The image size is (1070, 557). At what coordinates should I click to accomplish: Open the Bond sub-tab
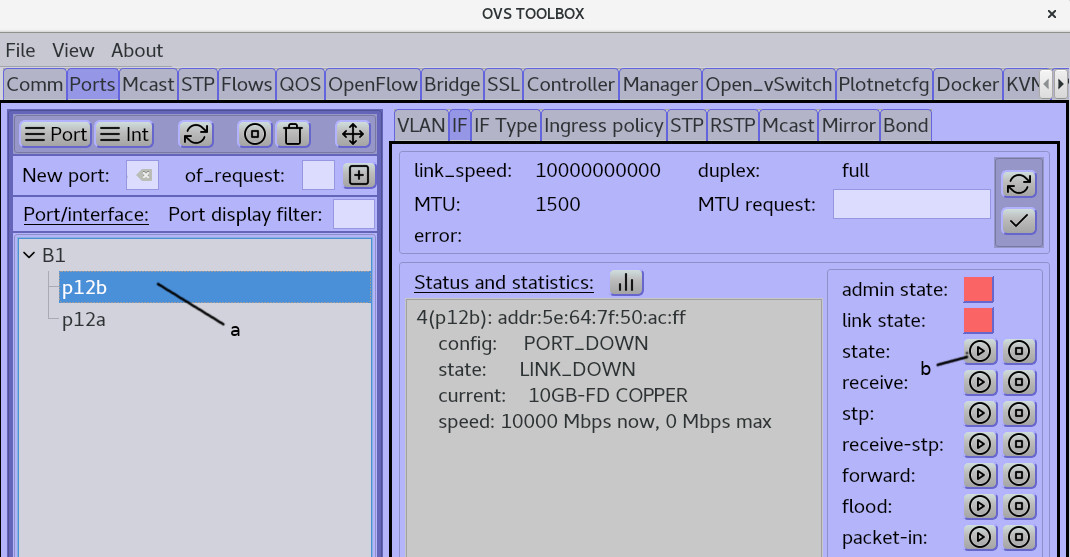coord(906,126)
